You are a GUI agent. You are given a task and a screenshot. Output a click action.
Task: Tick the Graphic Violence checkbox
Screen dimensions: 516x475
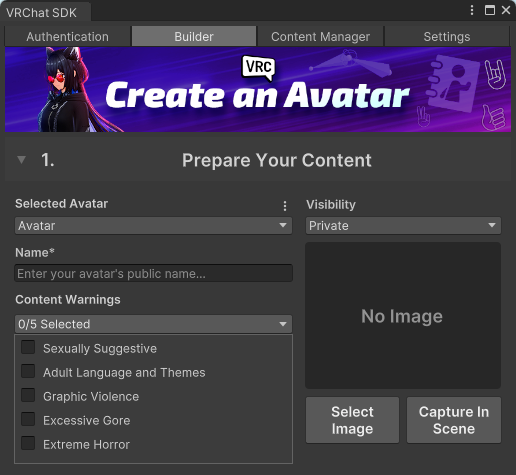pos(28,395)
